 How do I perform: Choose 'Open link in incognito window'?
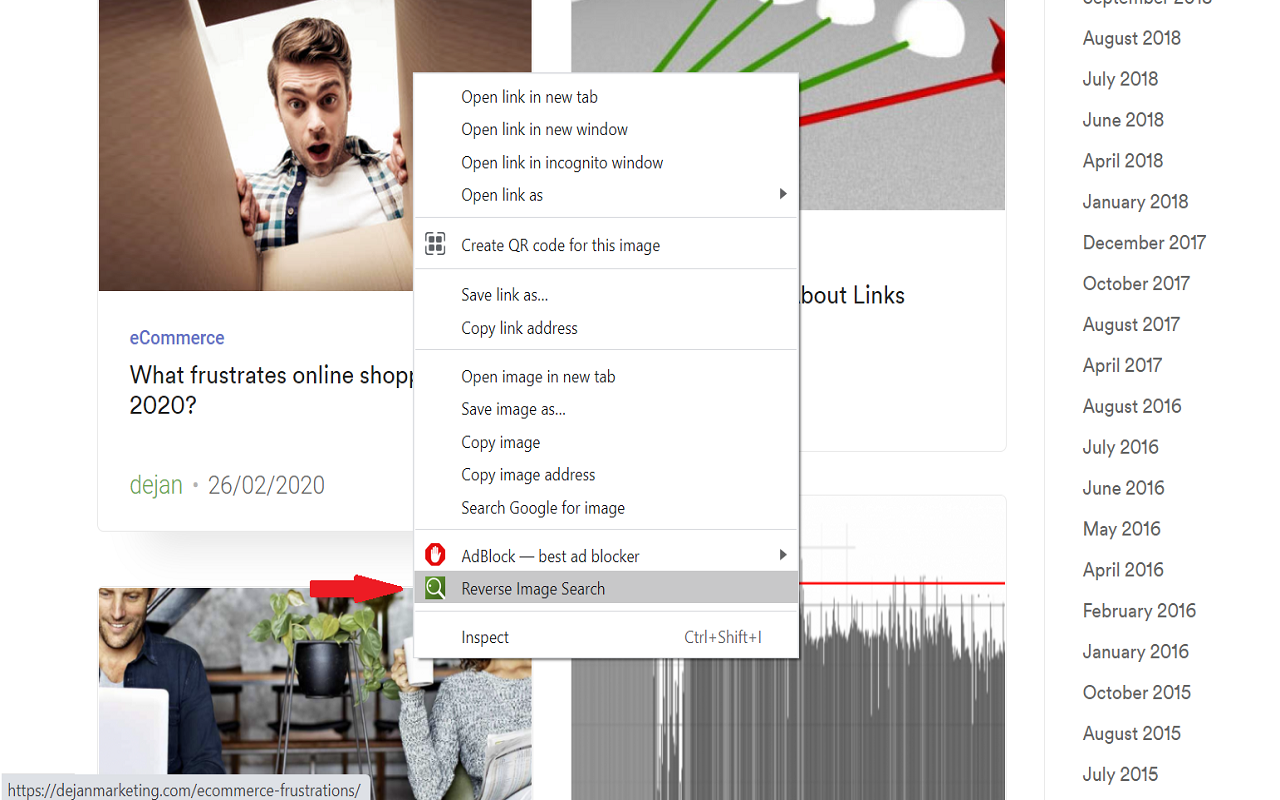(562, 162)
